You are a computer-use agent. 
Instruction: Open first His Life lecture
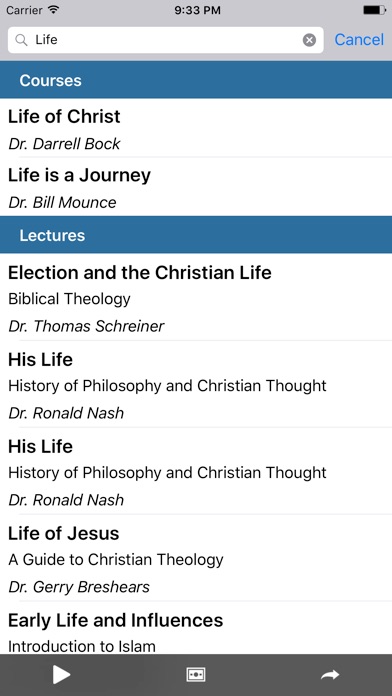tap(196, 384)
